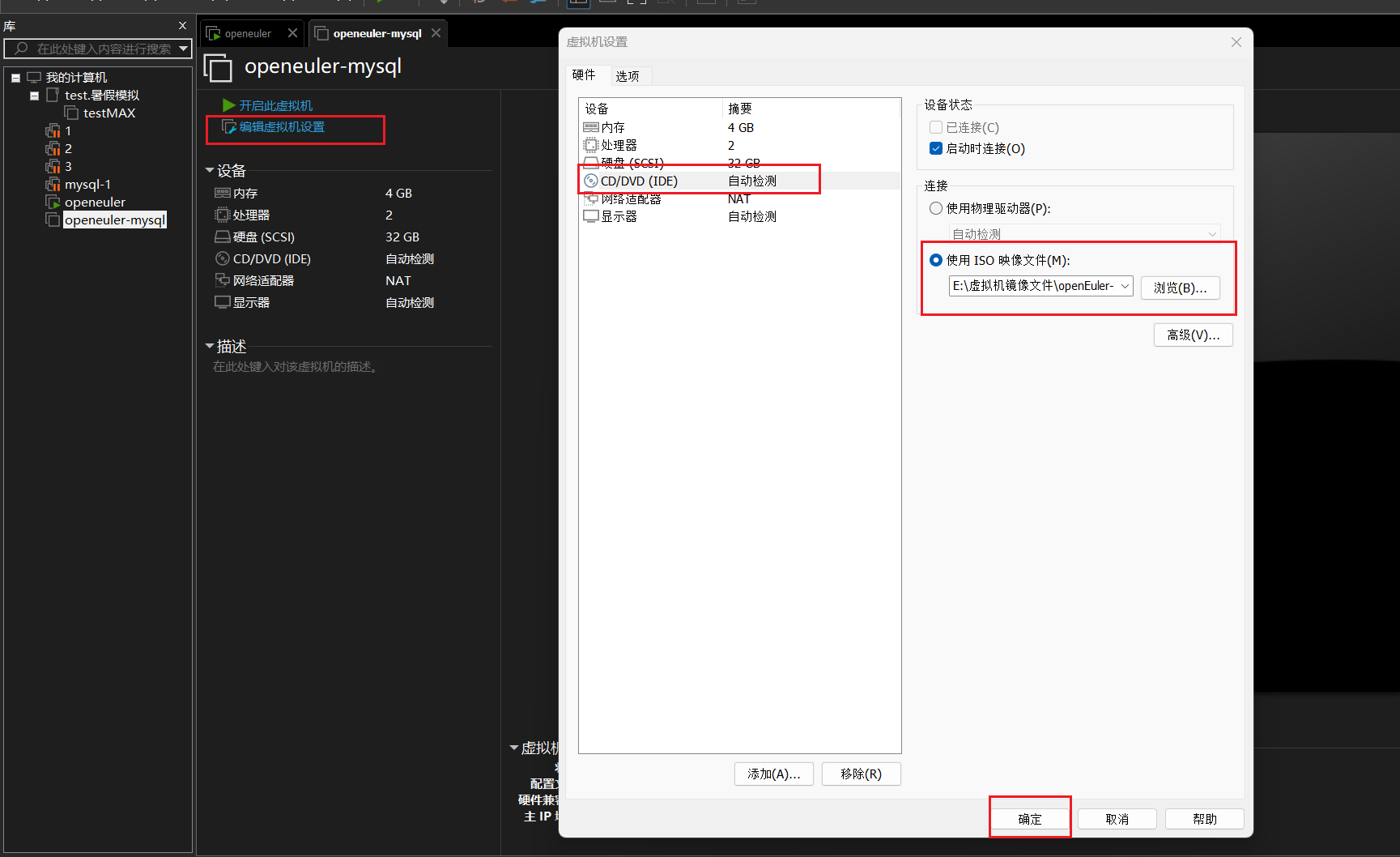Select testMAX in library tree
This screenshot has width=1400, height=857.
click(109, 113)
